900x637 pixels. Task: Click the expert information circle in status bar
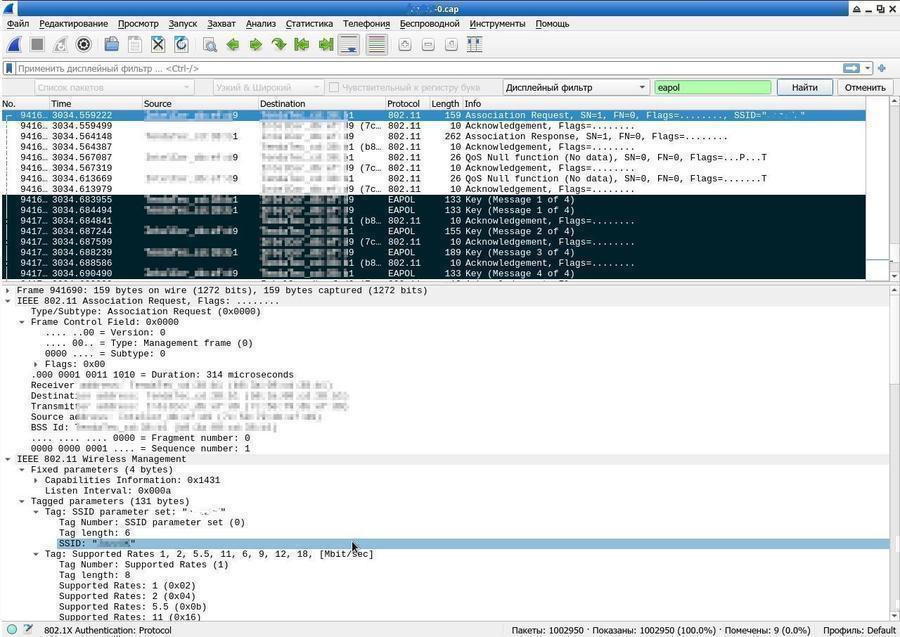click(x=12, y=630)
